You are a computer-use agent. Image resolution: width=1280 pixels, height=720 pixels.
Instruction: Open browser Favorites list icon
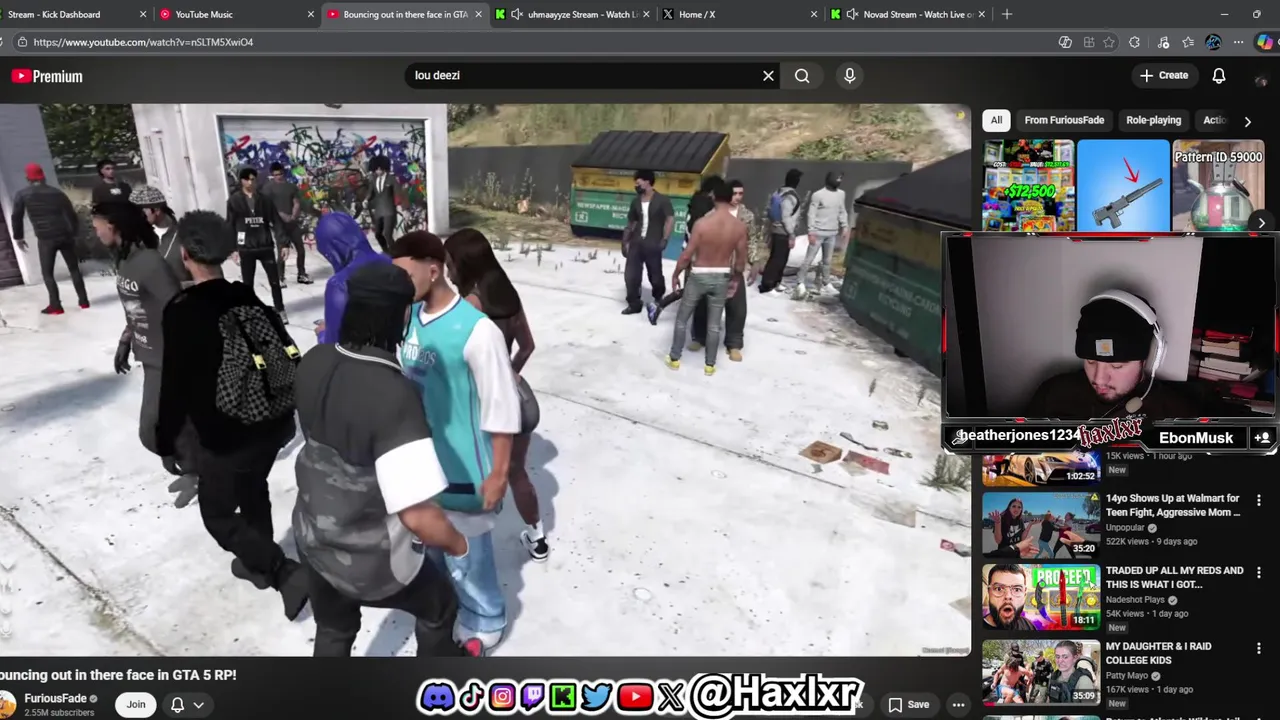(1188, 42)
